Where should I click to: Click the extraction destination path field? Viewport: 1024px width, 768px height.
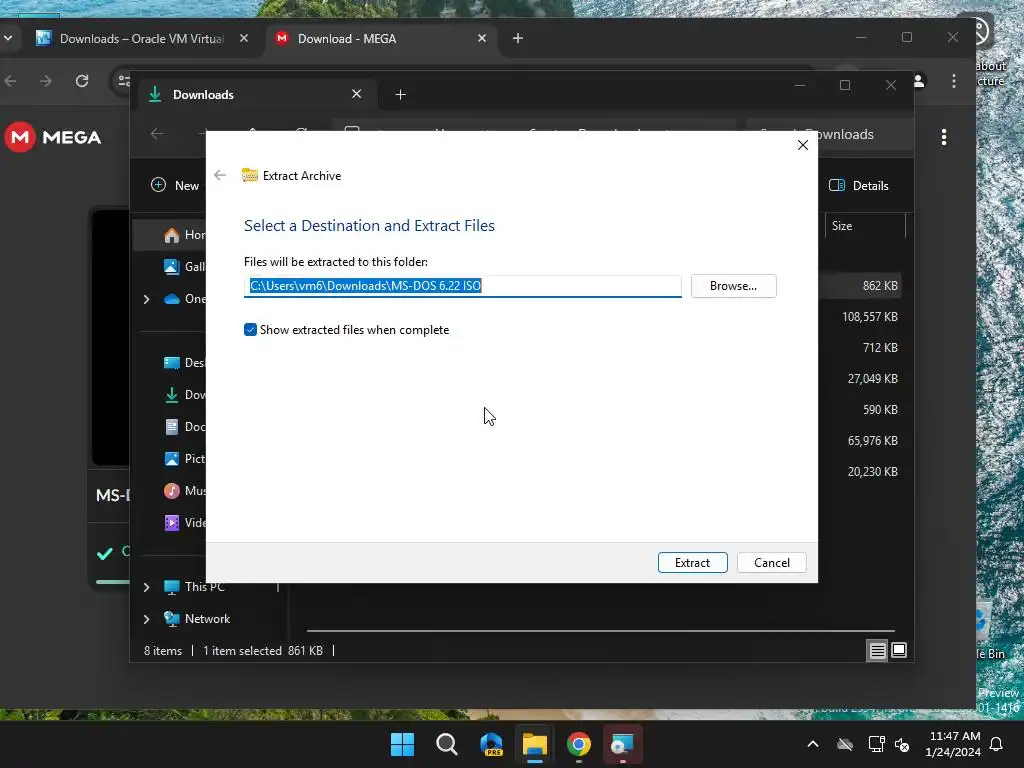click(462, 286)
